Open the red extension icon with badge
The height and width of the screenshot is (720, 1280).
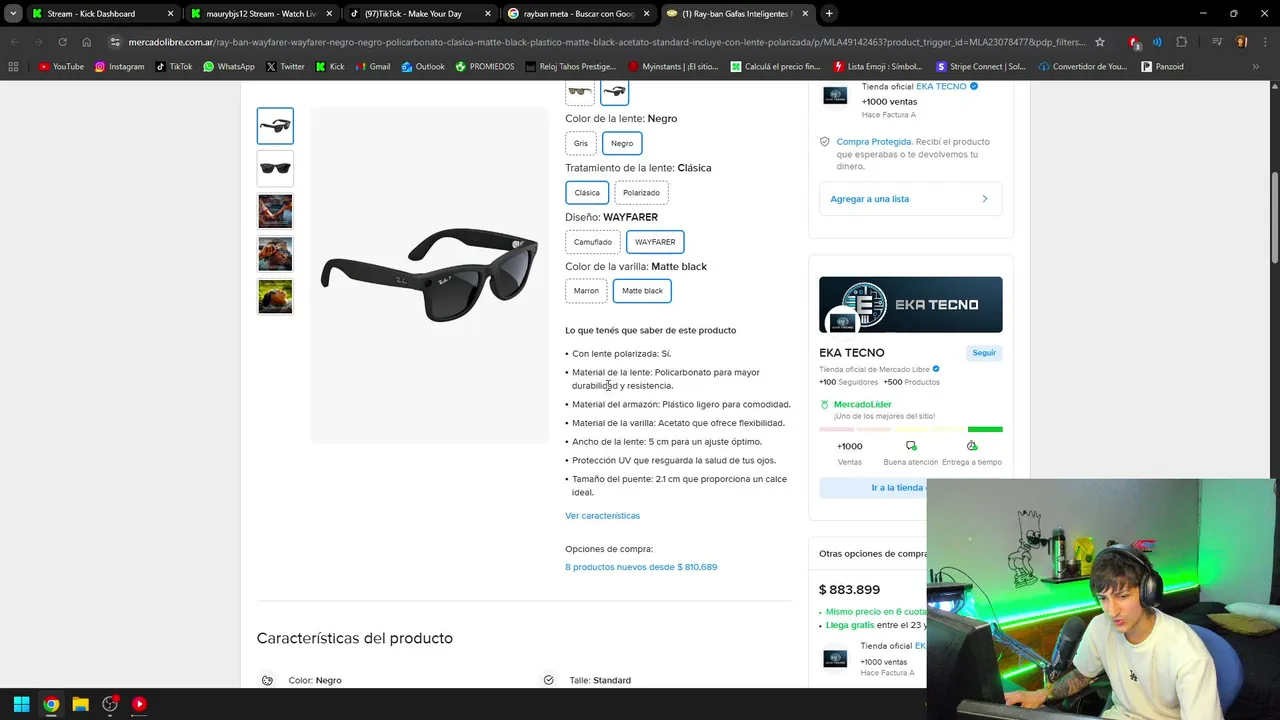tap(1134, 42)
